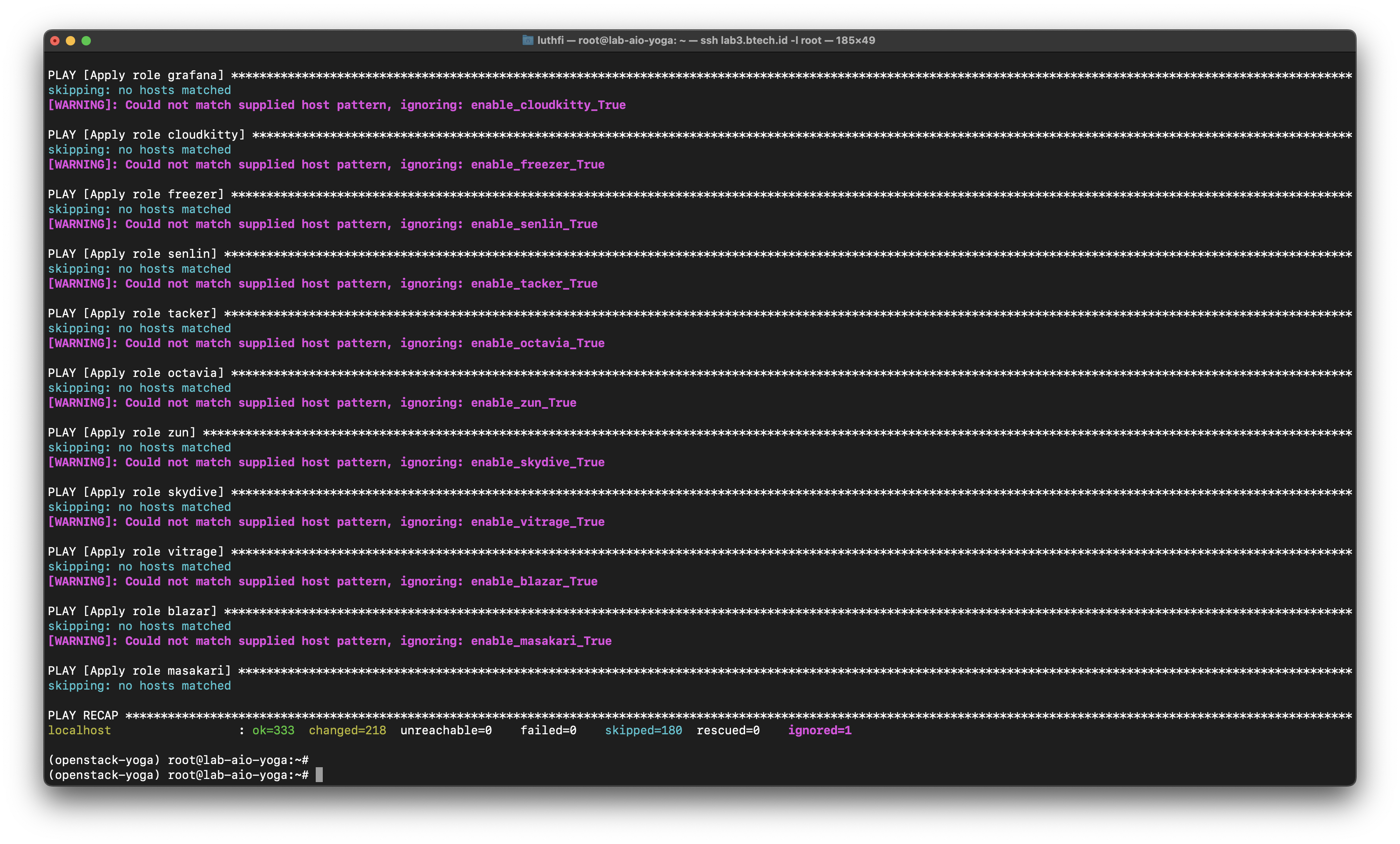Click the green zoom window button
Viewport: 1400px width, 844px height.
(86, 40)
